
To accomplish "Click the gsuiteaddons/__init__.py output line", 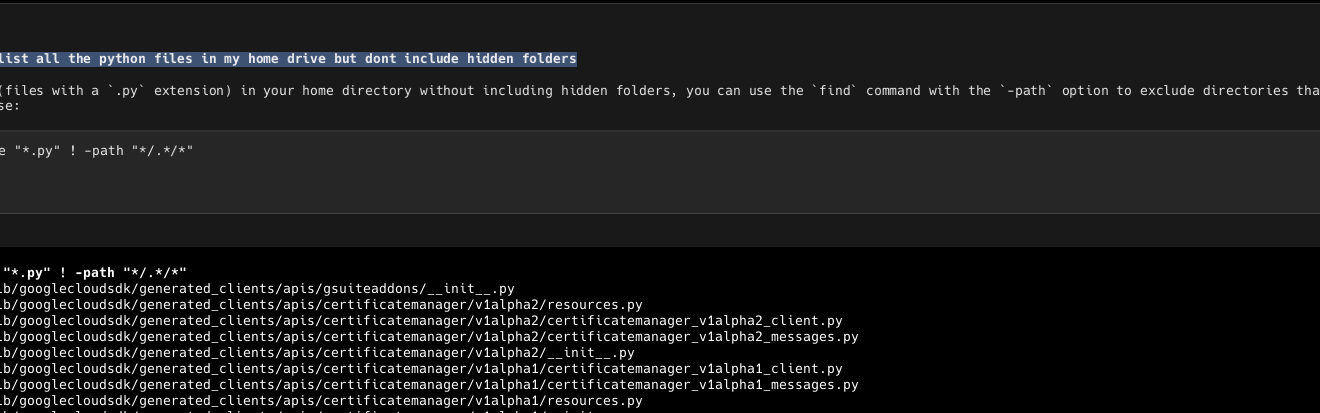I will click(257, 289).
